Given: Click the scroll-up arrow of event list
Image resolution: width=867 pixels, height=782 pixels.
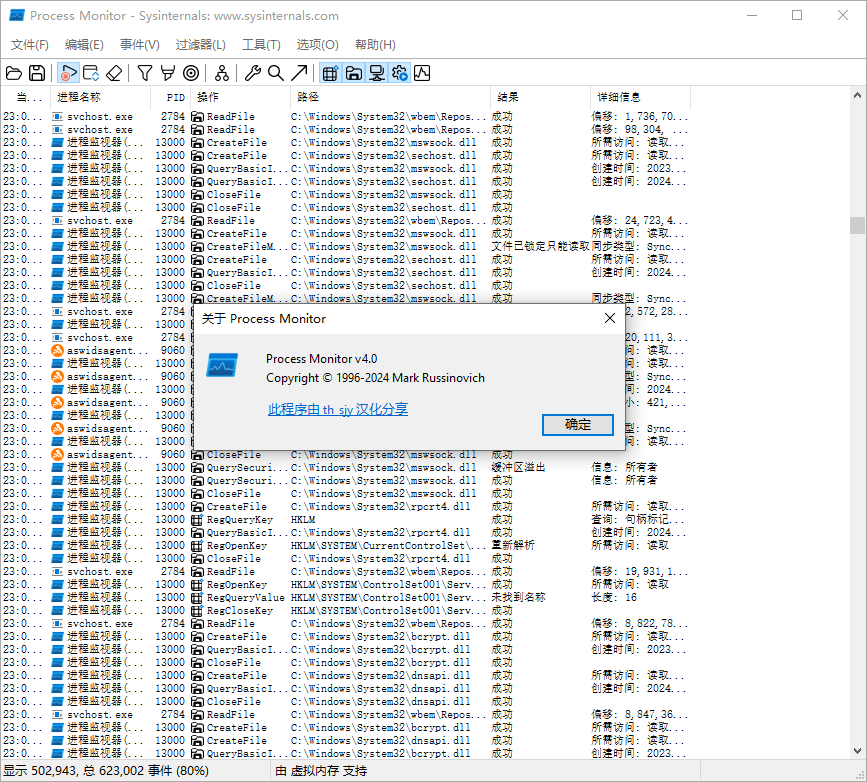Looking at the screenshot, I should [858, 95].
